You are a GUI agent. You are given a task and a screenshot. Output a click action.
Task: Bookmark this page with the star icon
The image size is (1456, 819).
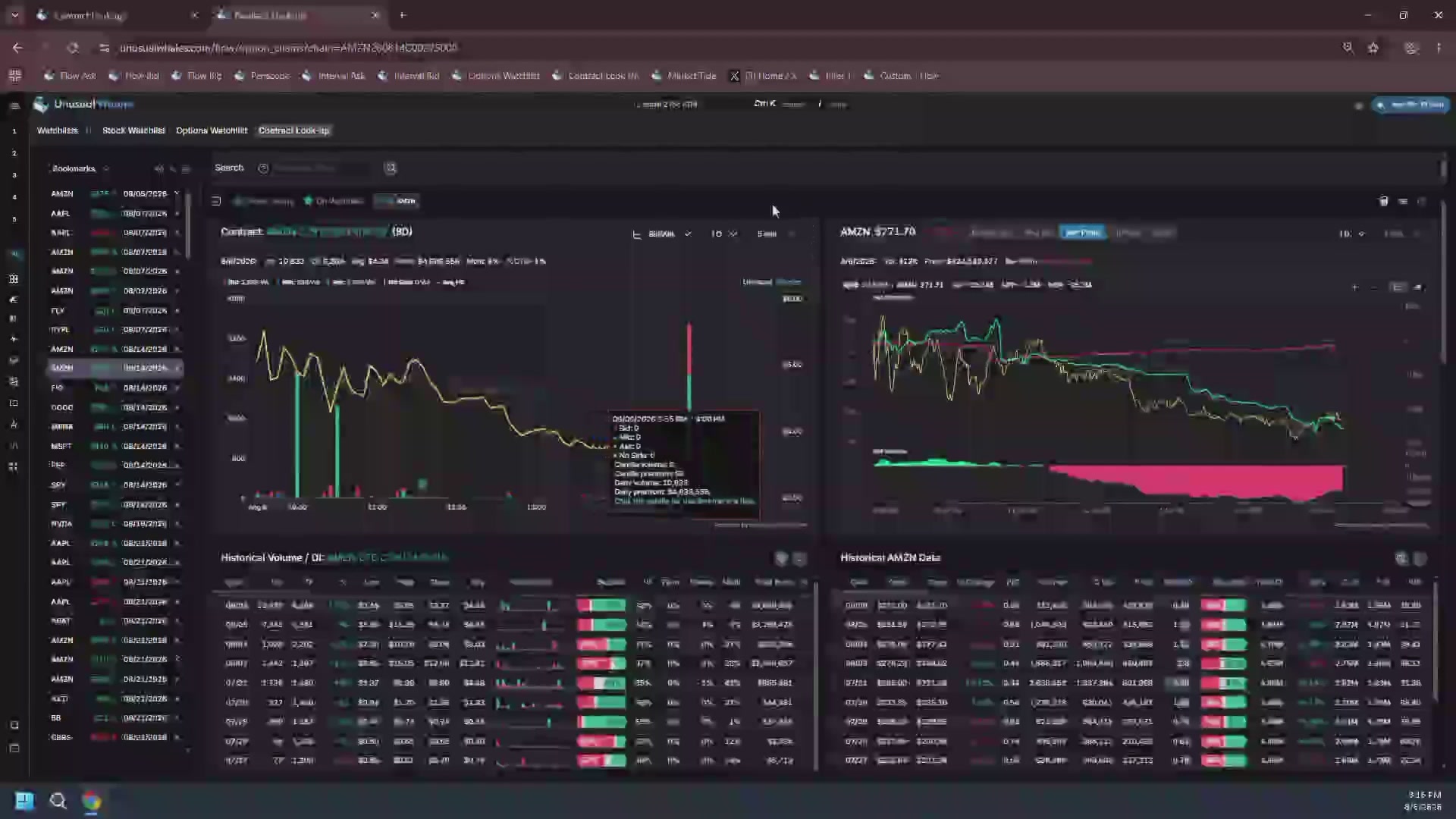pyautogui.click(x=1373, y=48)
